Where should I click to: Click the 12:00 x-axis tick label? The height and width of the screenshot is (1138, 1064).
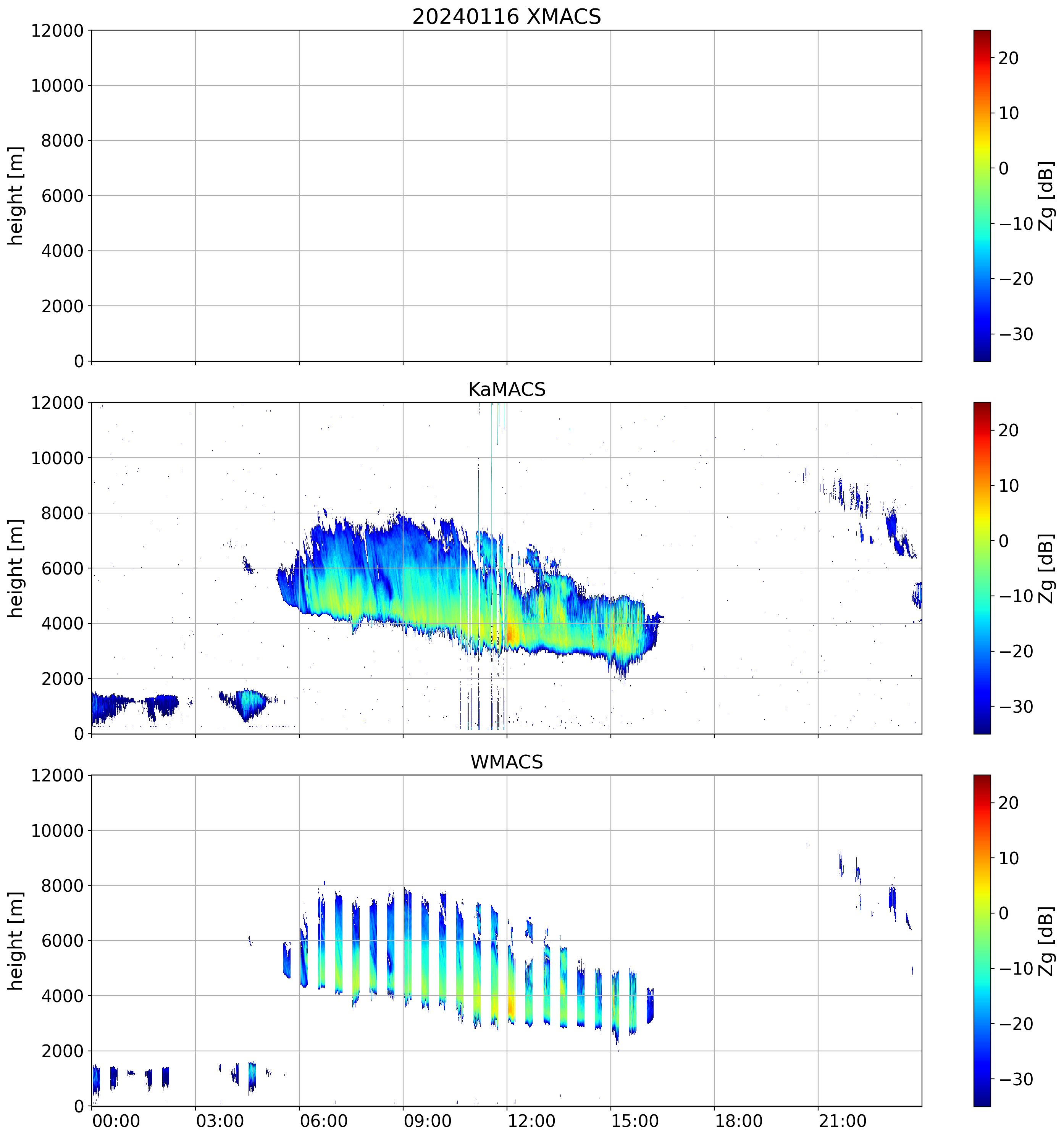point(531,1121)
